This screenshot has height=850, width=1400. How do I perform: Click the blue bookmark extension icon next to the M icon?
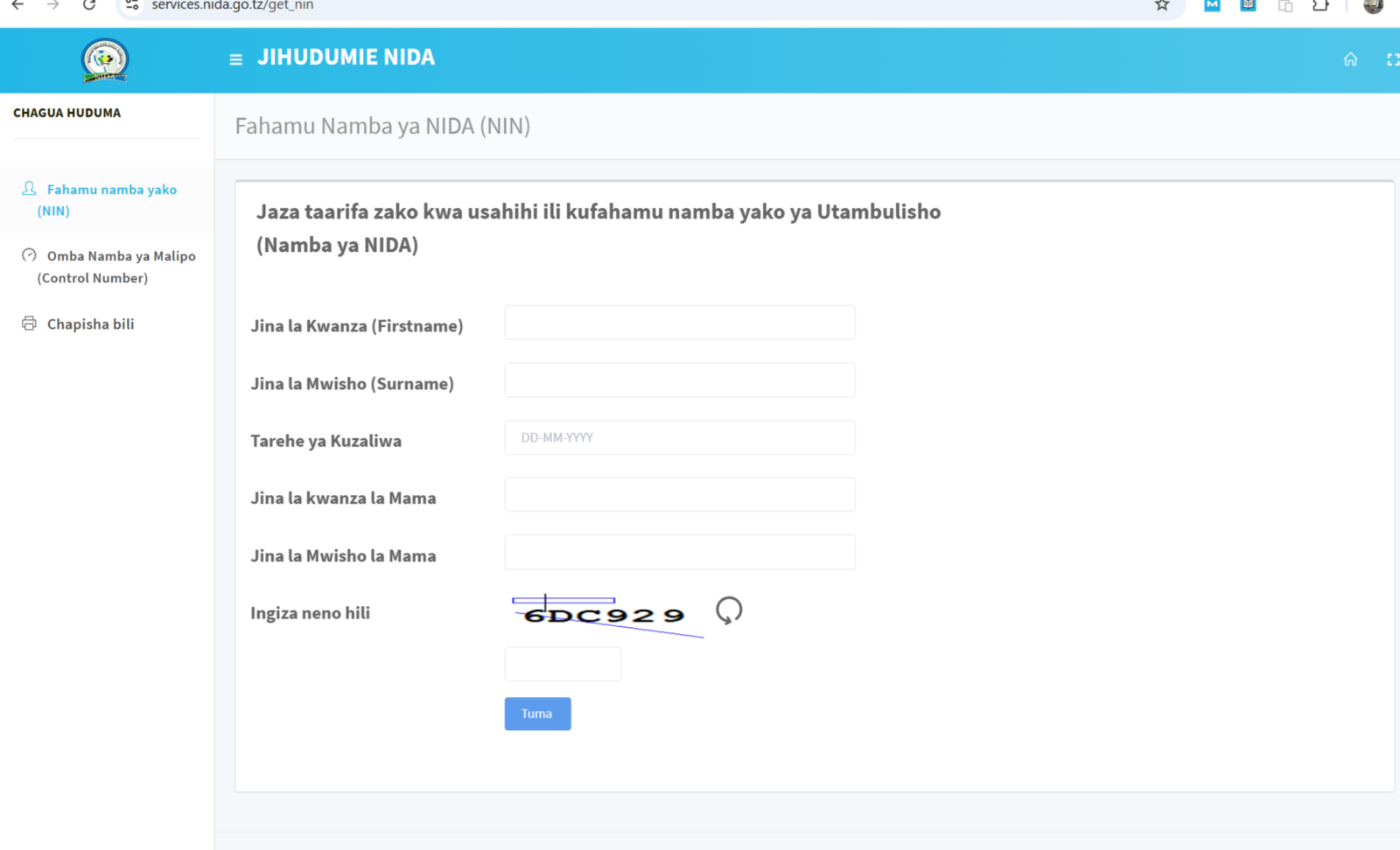1248,5
